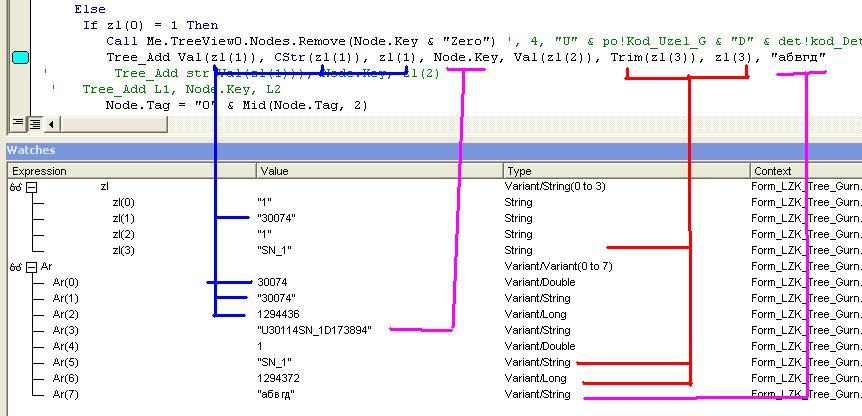
Task: Select the Ar(3) watch row
Action: 434,330
